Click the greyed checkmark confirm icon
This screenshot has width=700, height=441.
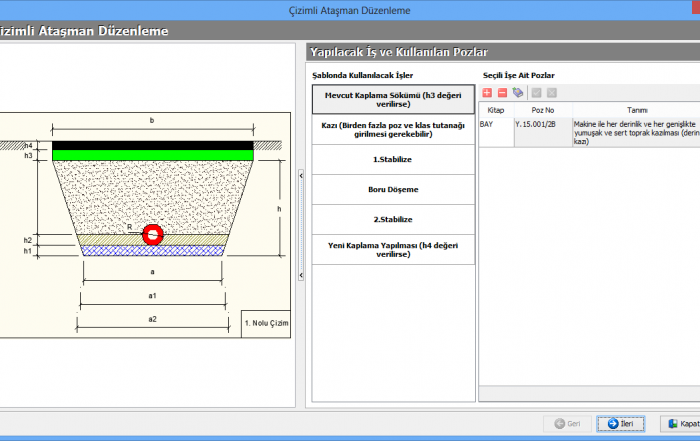536,92
